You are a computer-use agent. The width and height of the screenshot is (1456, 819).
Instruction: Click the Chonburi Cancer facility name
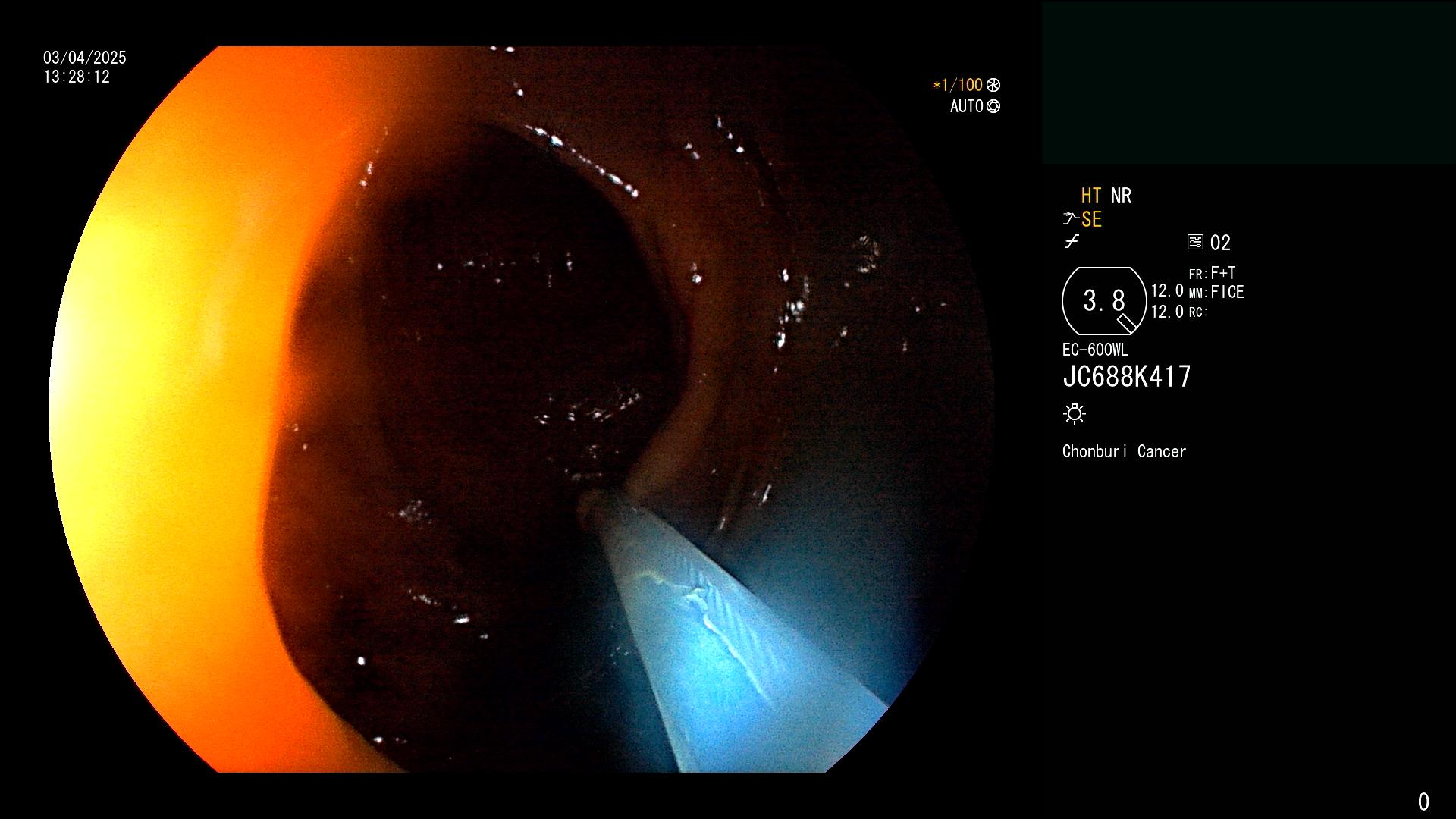point(1124,451)
